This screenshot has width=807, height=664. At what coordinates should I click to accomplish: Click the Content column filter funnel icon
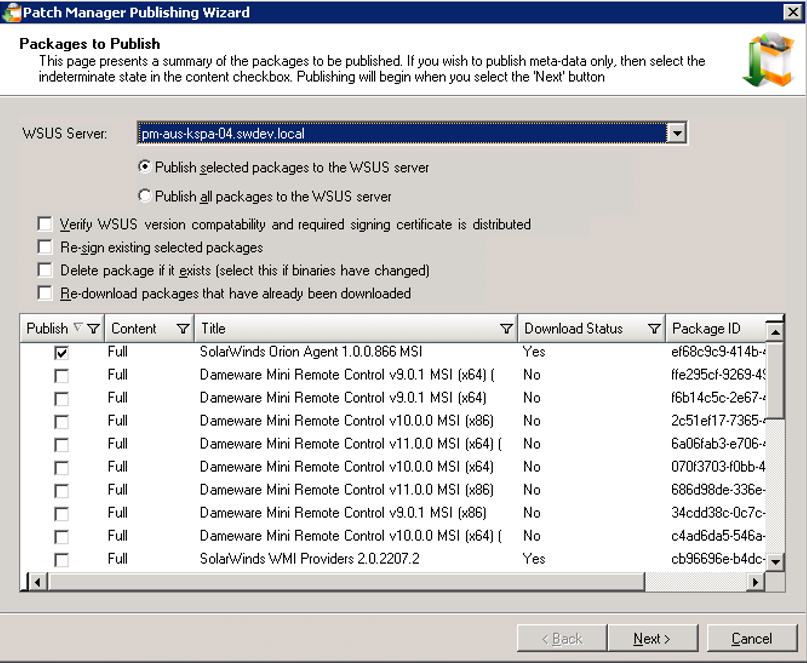[x=183, y=329]
